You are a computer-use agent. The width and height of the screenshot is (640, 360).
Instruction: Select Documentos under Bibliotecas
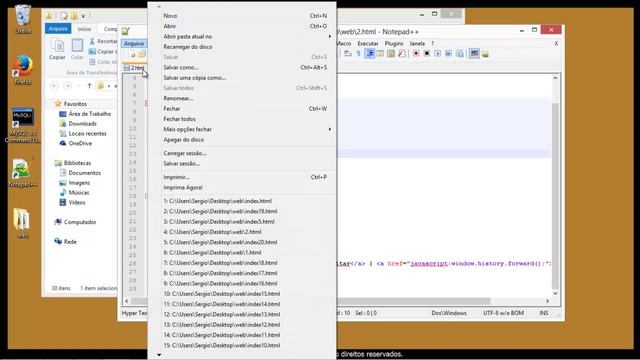[84, 173]
